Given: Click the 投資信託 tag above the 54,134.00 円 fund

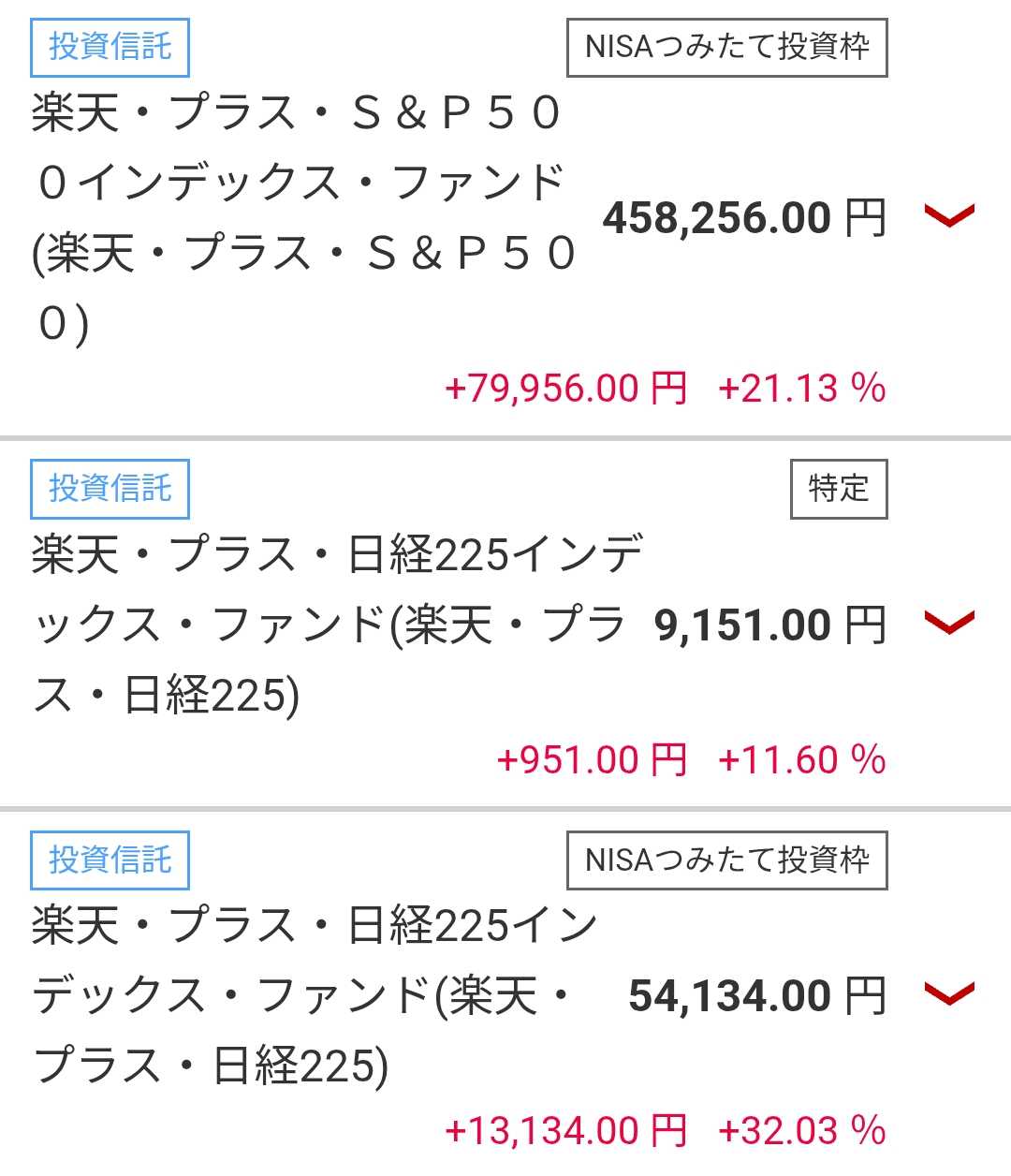Looking at the screenshot, I should pyautogui.click(x=110, y=860).
